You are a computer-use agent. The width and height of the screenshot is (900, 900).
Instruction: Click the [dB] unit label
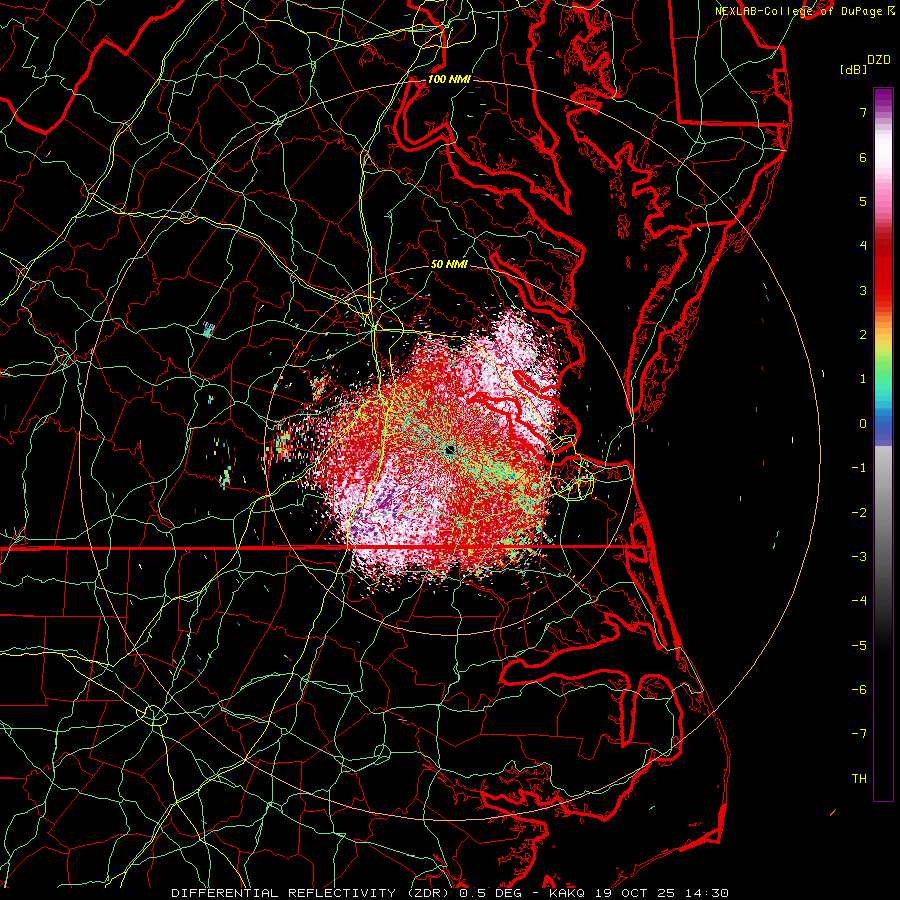(x=853, y=69)
